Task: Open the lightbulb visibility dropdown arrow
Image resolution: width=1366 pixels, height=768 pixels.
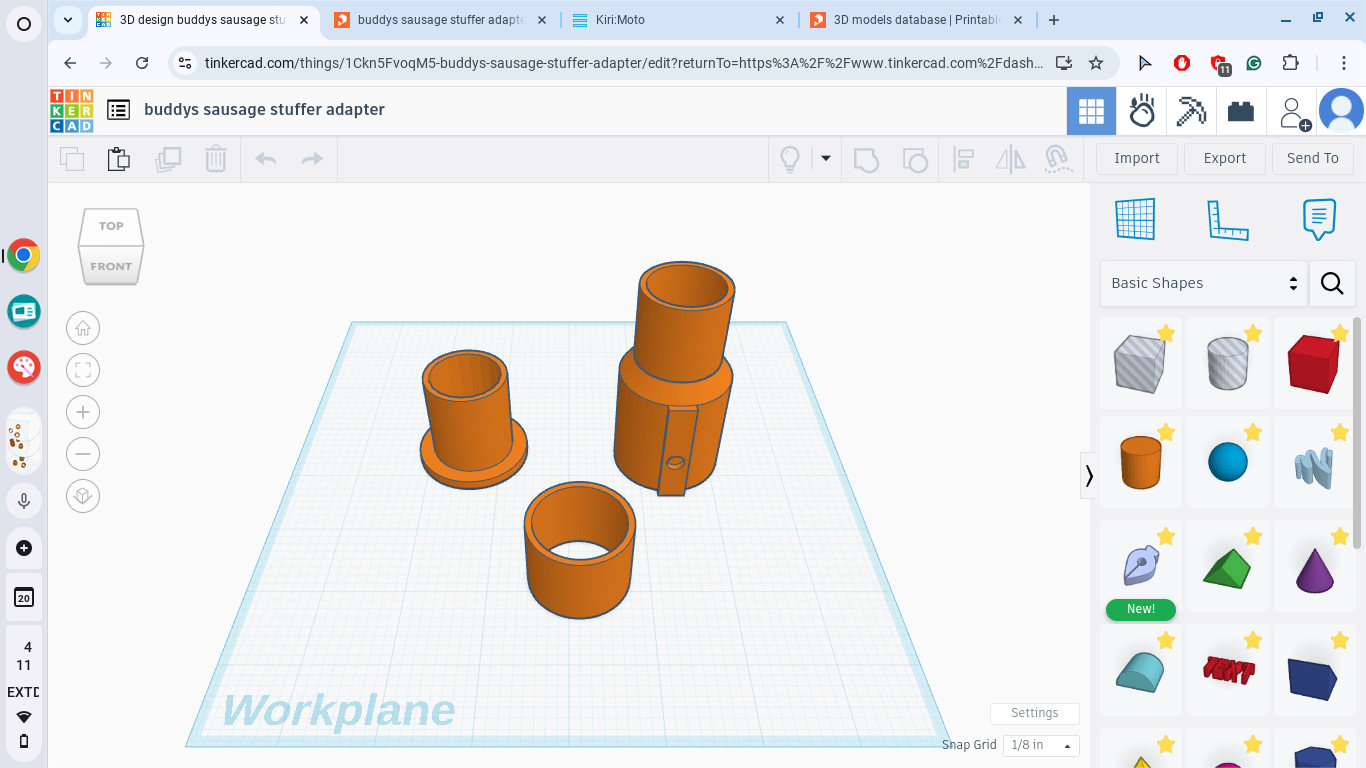Action: (x=826, y=158)
